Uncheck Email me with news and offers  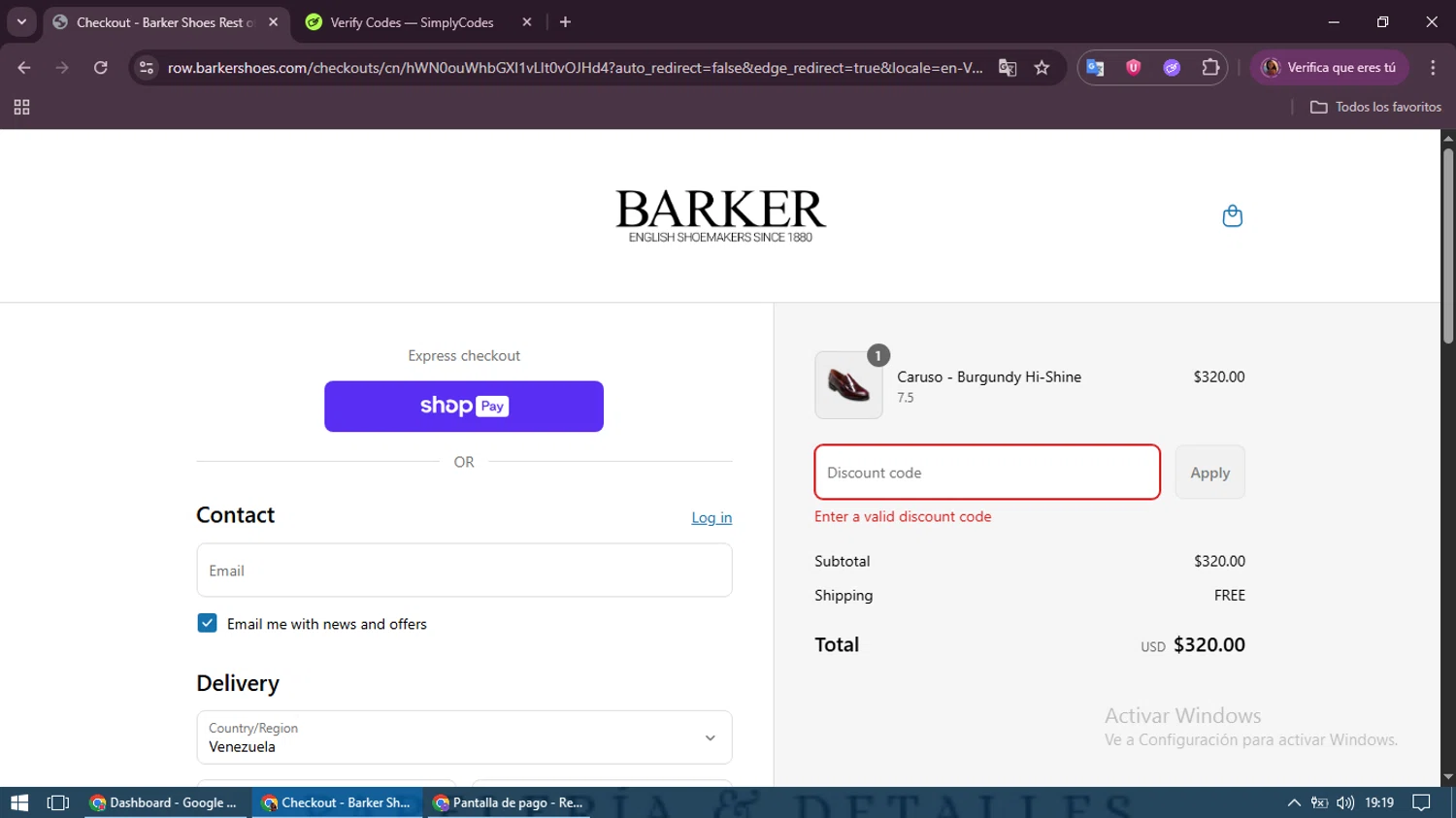click(207, 623)
